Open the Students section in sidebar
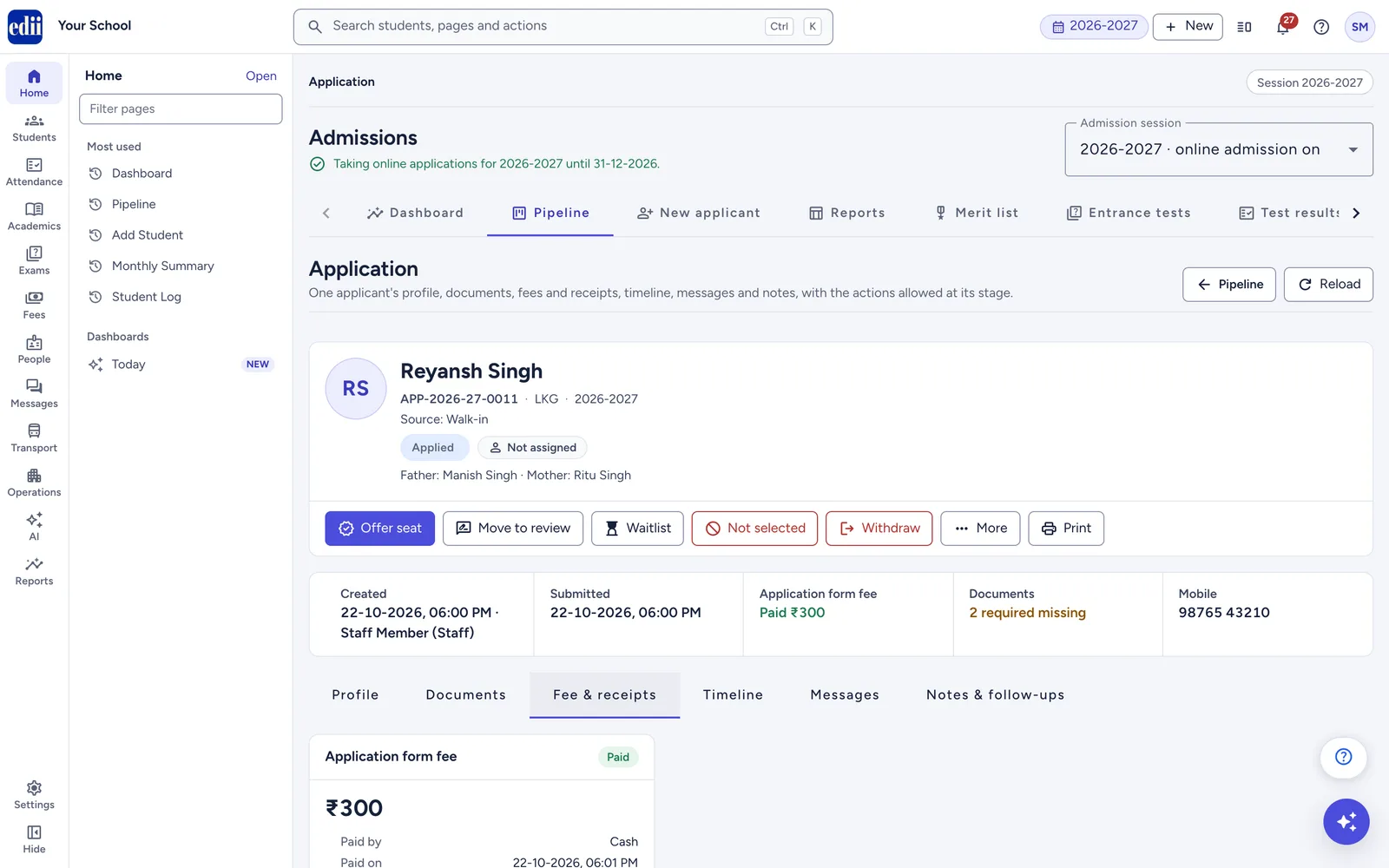The width and height of the screenshot is (1389, 868). 34,128
